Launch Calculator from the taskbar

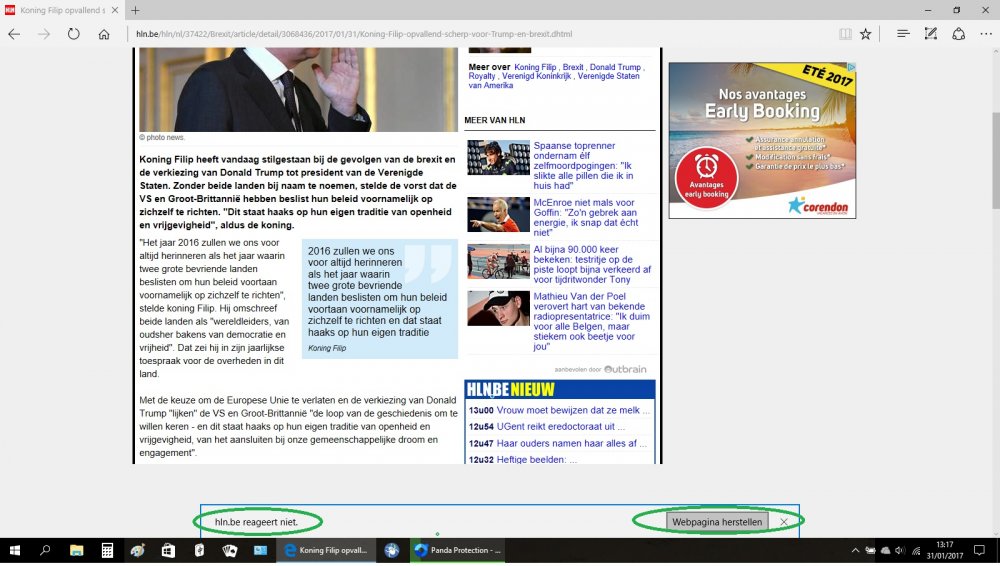click(x=107, y=550)
